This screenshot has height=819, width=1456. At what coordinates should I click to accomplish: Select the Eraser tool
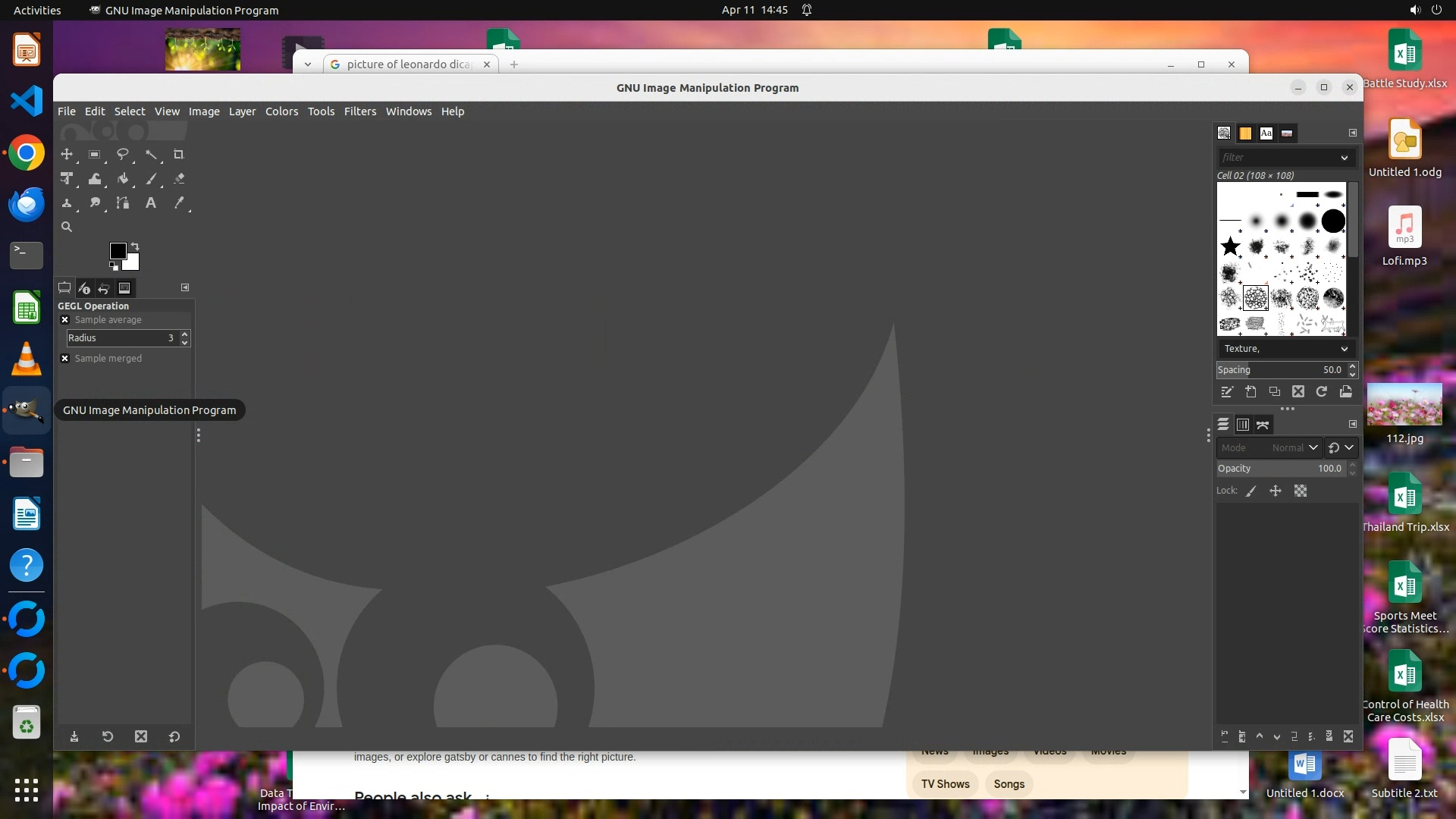(179, 179)
